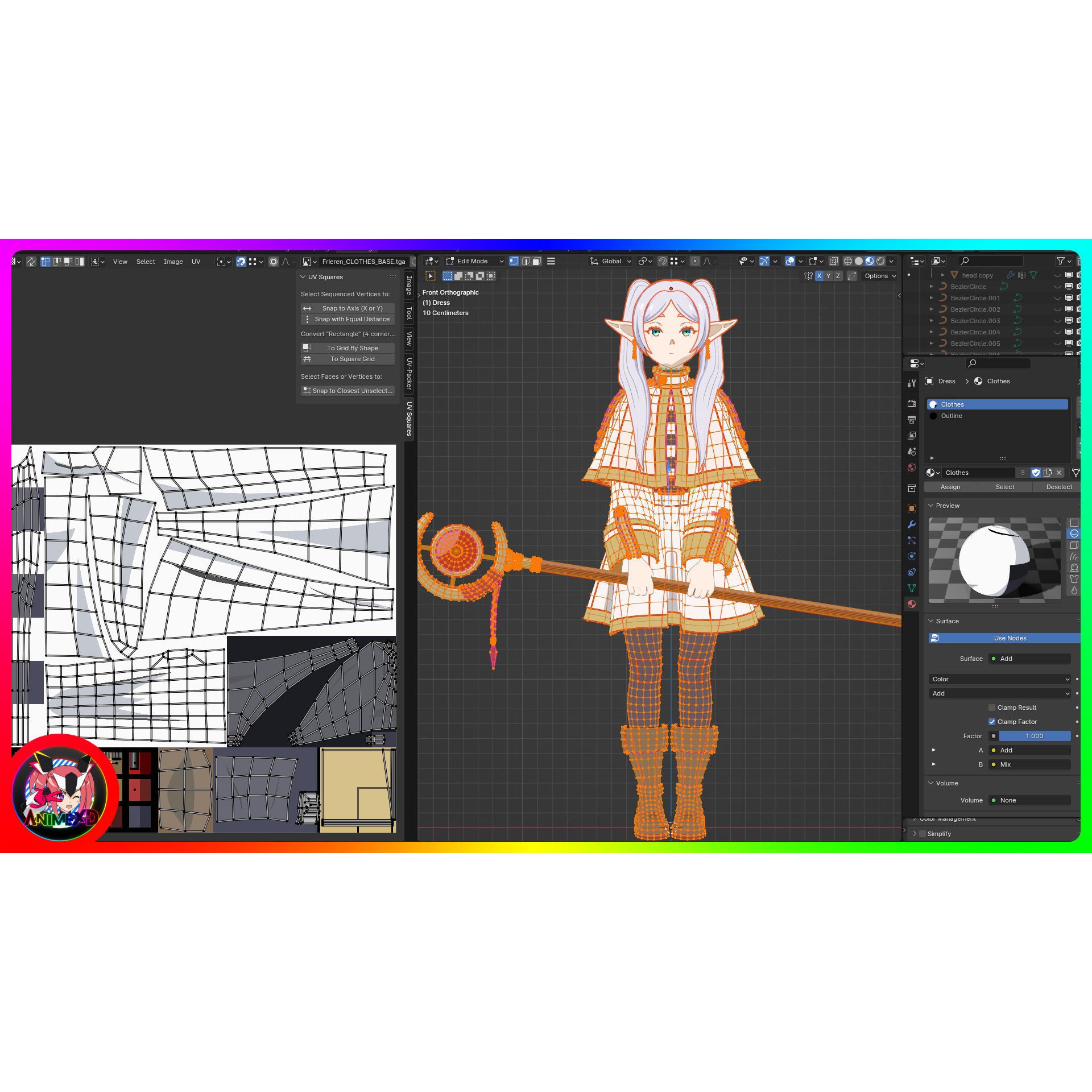This screenshot has width=1092, height=1092.
Task: Uncheck the Clamp Factor checkbox
Action: [x=992, y=722]
